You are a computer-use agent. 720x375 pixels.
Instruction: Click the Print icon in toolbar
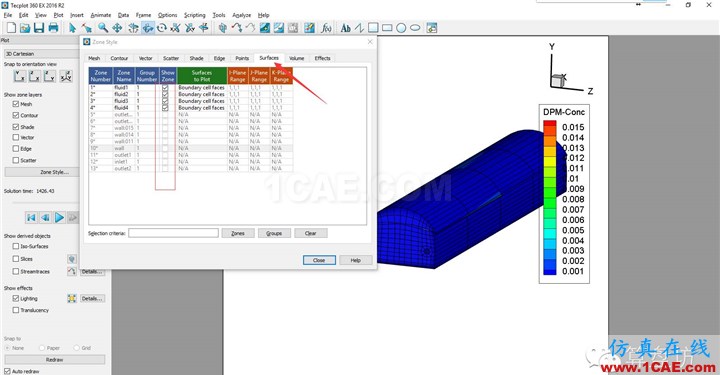pos(53,28)
